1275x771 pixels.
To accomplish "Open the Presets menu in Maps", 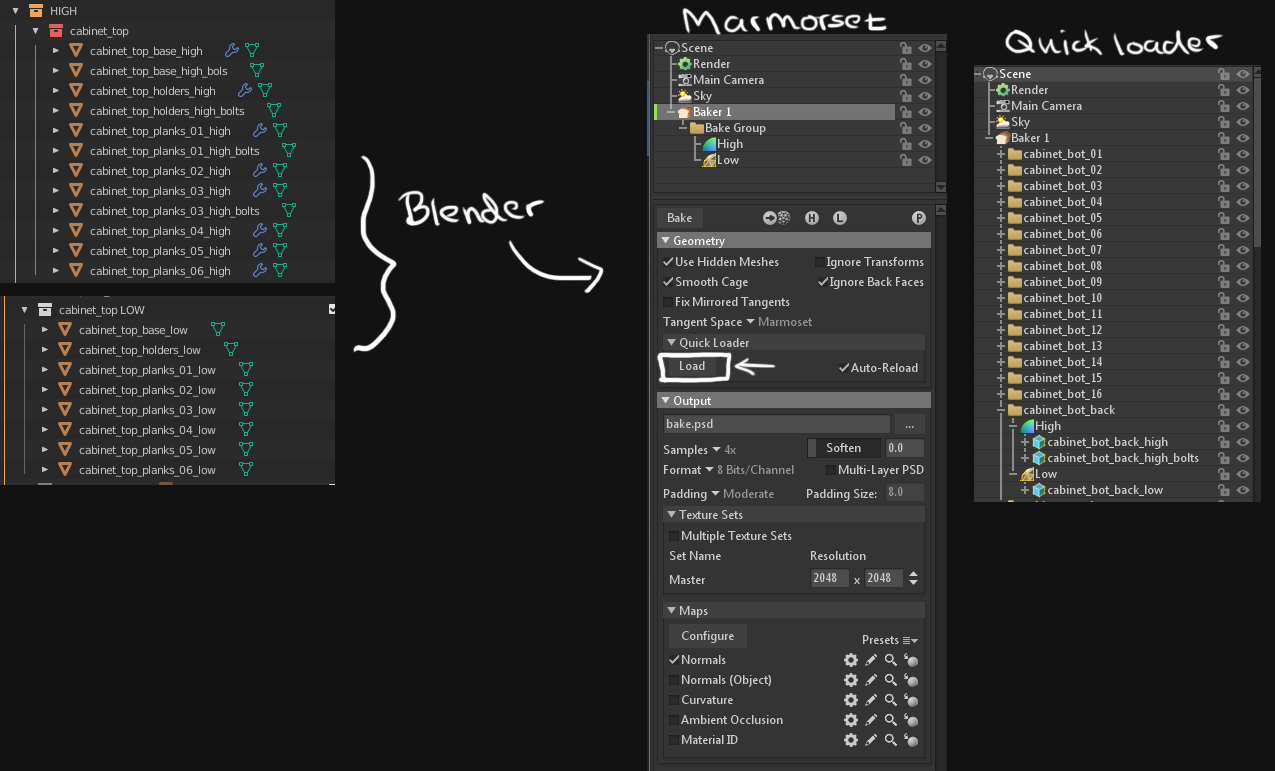I will (888, 639).
